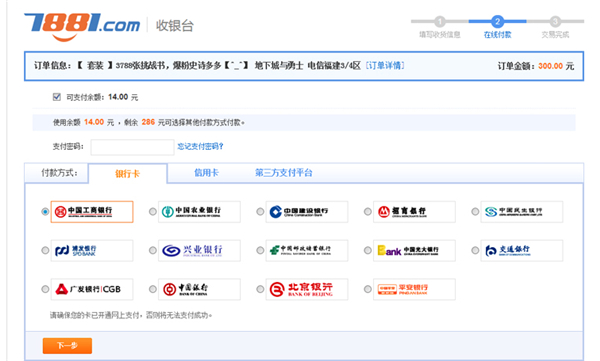The width and height of the screenshot is (600, 361).
Task: Click the order amount 300.00 元
Action: (556, 66)
